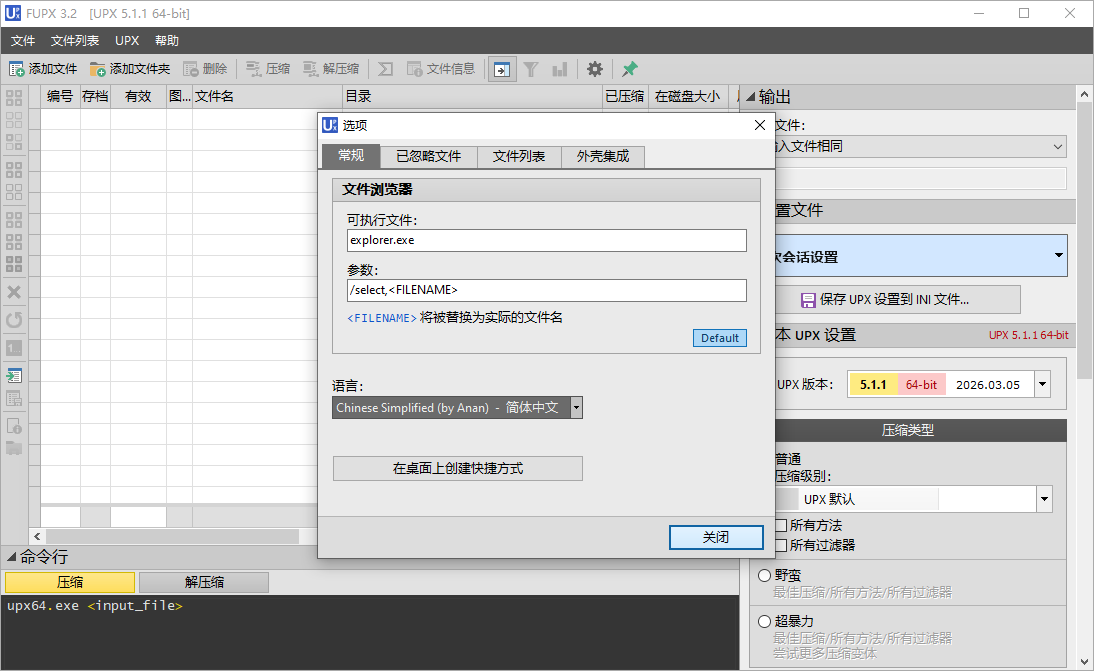Open the UPX 默认 compression level dropdown

pyautogui.click(x=1043, y=499)
